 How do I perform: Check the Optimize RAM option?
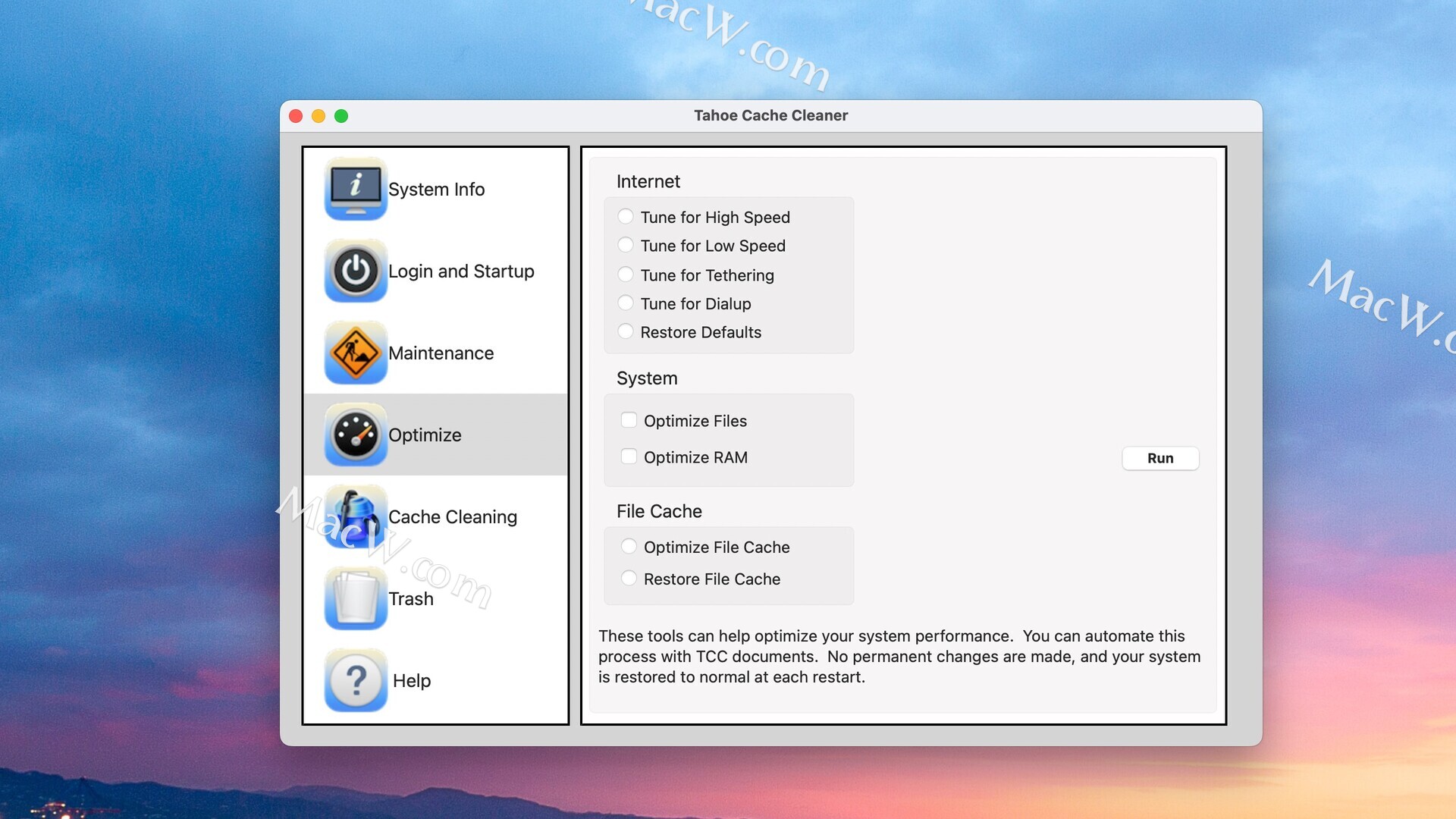point(629,457)
